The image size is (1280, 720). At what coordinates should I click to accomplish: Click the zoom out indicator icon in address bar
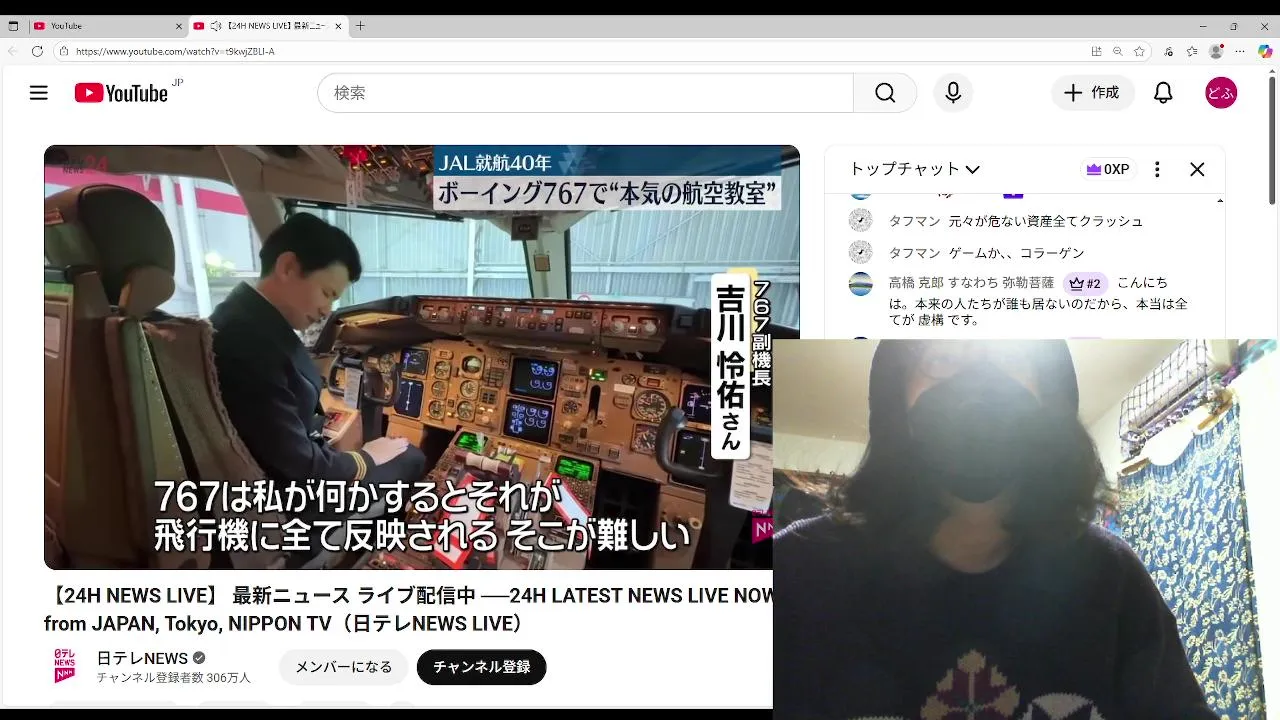[1118, 51]
